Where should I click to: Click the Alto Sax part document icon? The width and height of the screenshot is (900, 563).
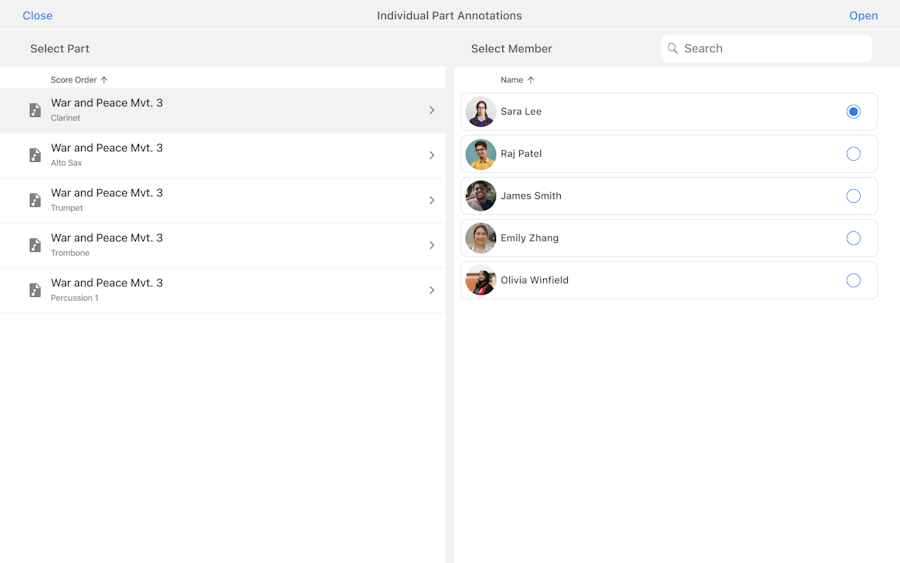click(35, 155)
